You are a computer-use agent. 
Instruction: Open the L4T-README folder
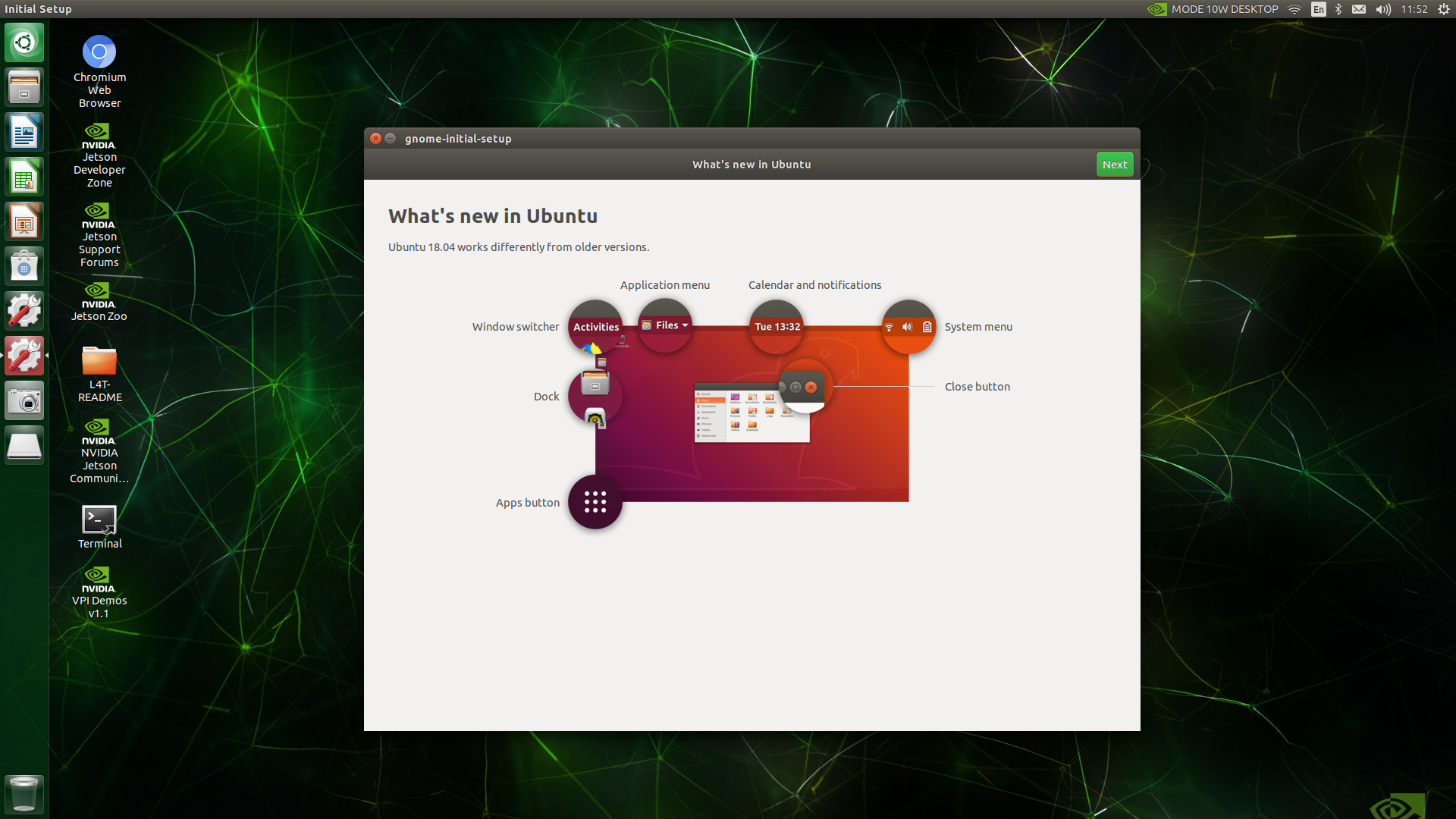click(99, 361)
